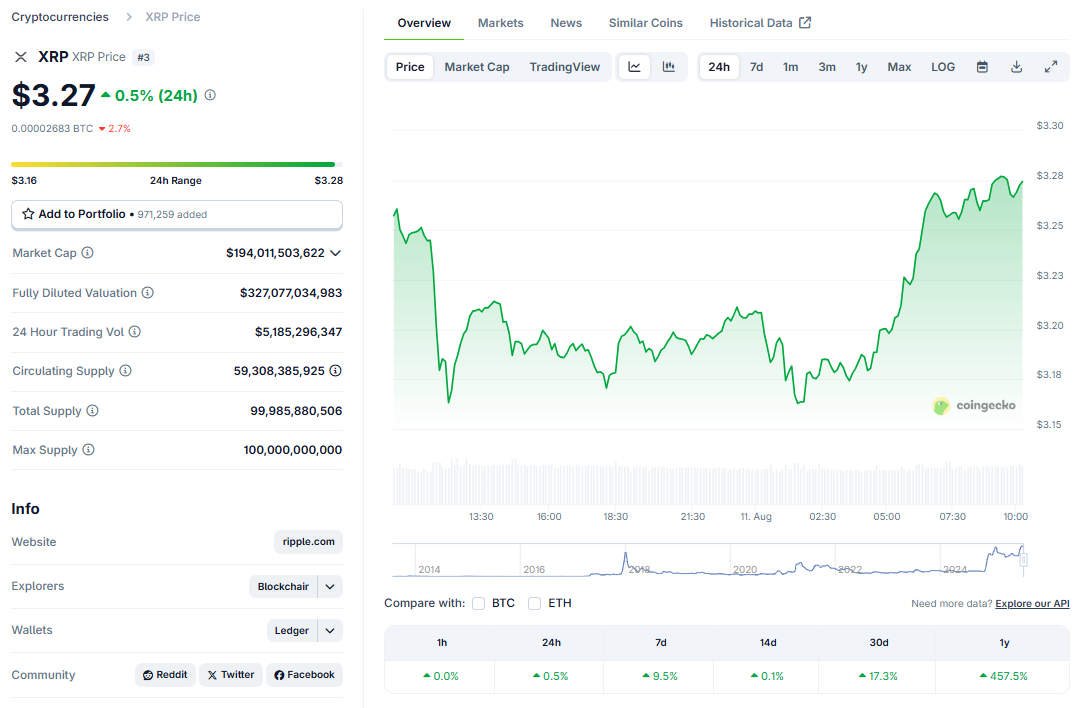Select 7d time range
1079x708 pixels.
coord(756,67)
